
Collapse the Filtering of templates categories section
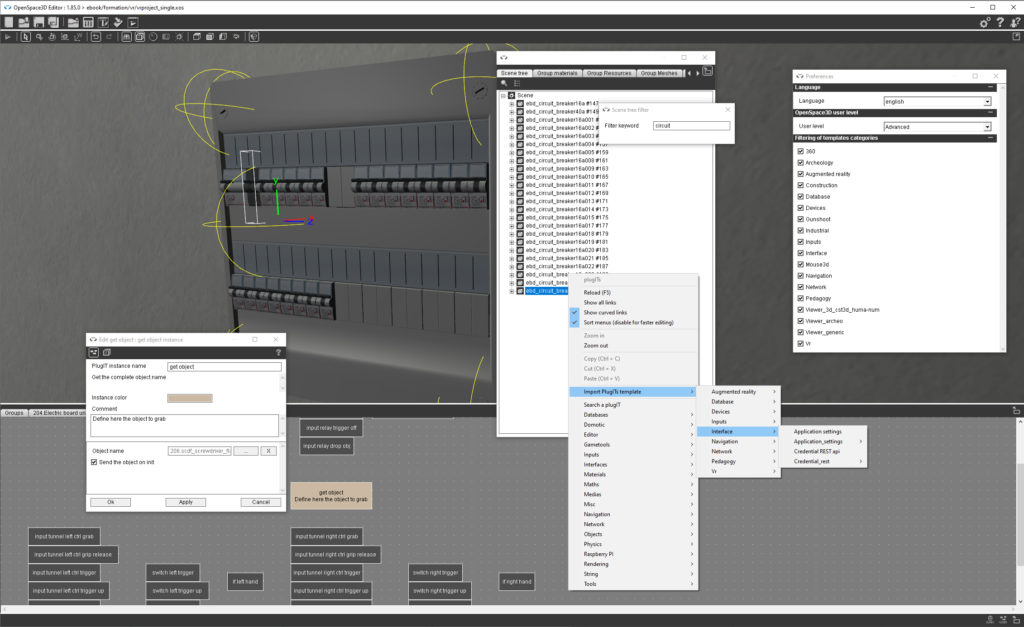pos(990,138)
